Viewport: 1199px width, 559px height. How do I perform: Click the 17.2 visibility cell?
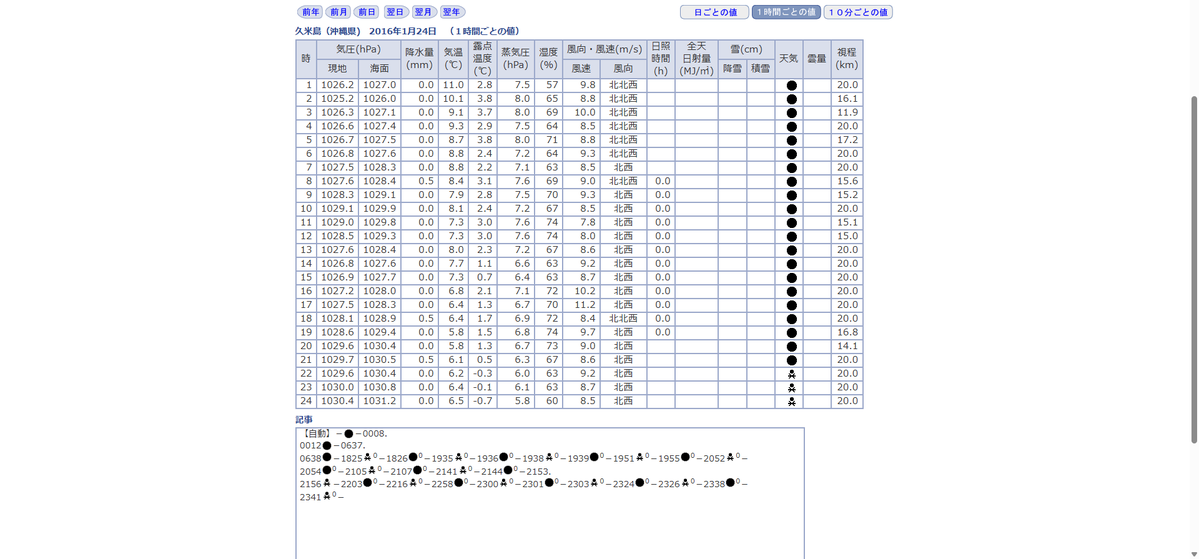pyautogui.click(x=847, y=140)
